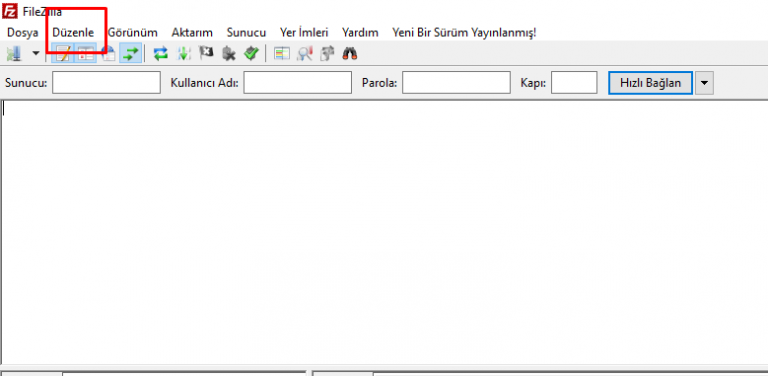768x376 pixels.
Task: Open Yeni Bir Sürüm Yayınlanmış menu
Action: click(x=464, y=33)
